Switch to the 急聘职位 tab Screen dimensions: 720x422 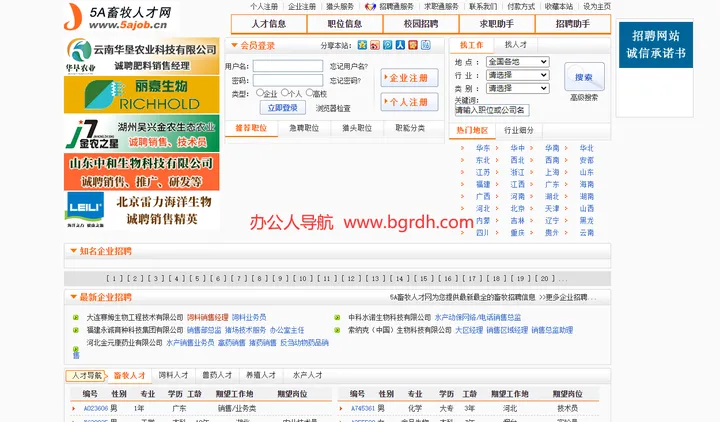(304, 128)
